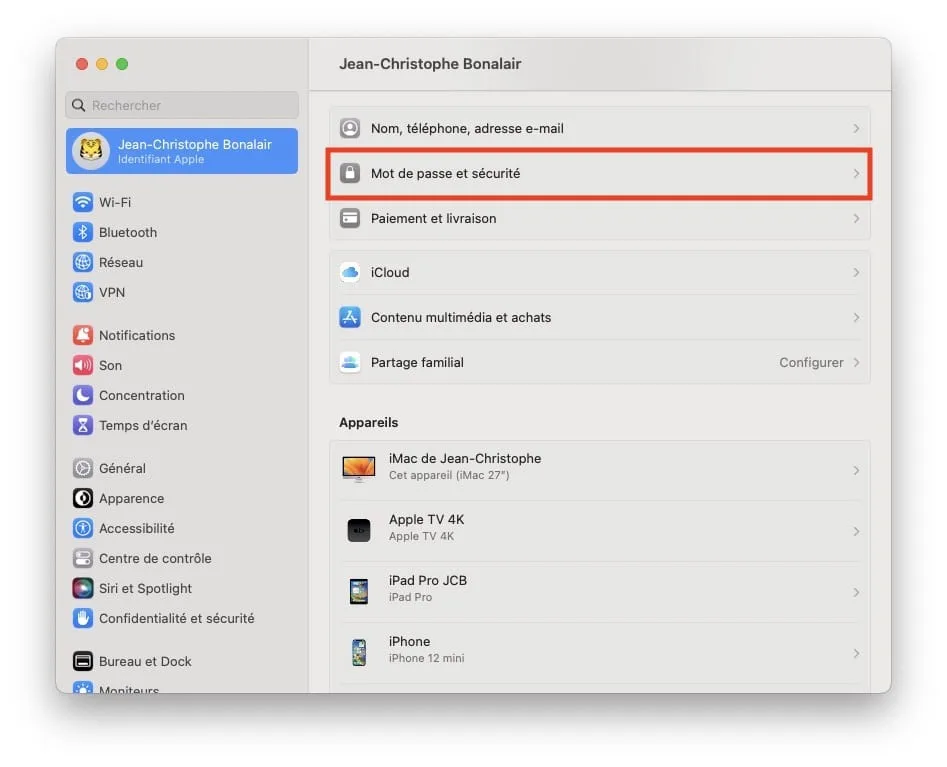Viewport: 947px width, 767px height.
Task: Click in the Rechercher search field
Action: [x=182, y=105]
